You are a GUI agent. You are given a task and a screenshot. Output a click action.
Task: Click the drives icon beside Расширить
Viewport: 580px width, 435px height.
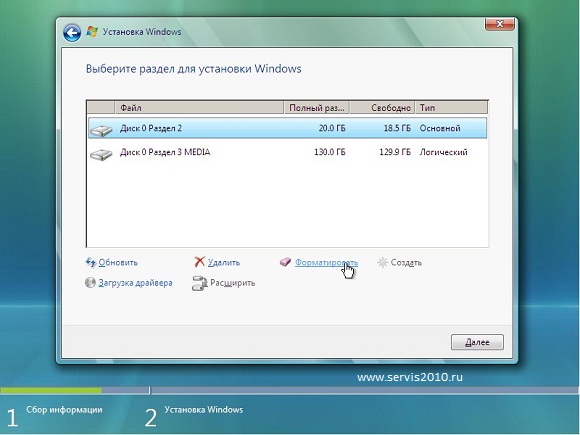pos(199,283)
